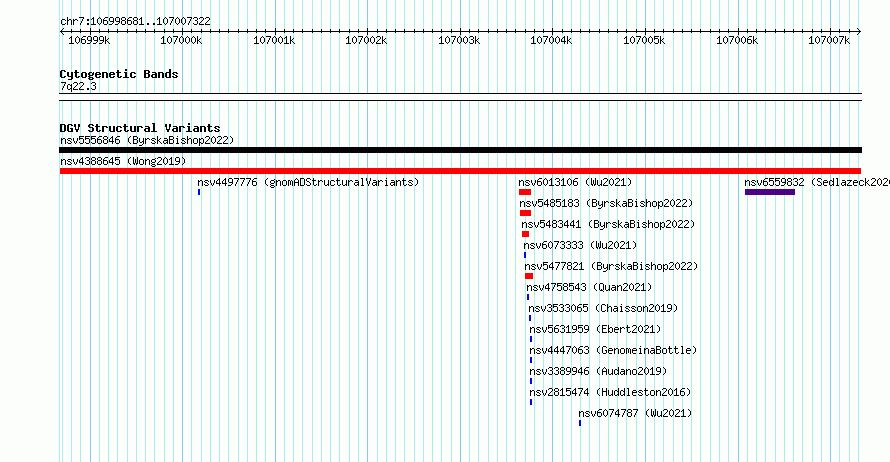Open the nsv6073333 (Wu2021) label
The width and height of the screenshot is (890, 462).
click(x=580, y=245)
